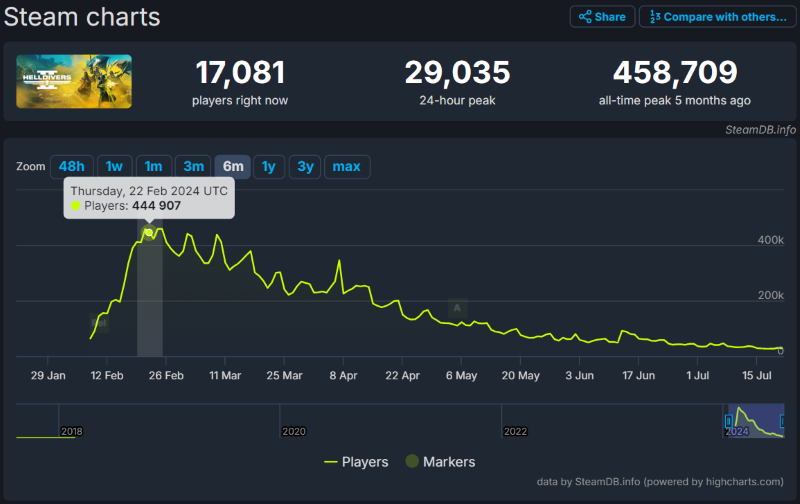Toggle Players series in legend
Screen dimensions: 800x504
pyautogui.click(x=356, y=462)
